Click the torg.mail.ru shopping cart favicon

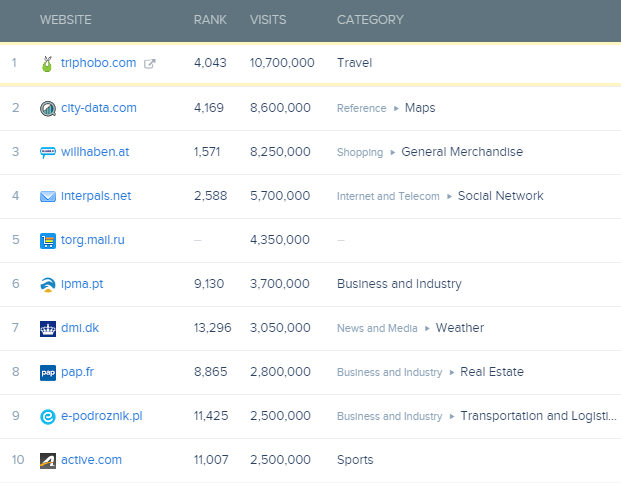(48, 241)
